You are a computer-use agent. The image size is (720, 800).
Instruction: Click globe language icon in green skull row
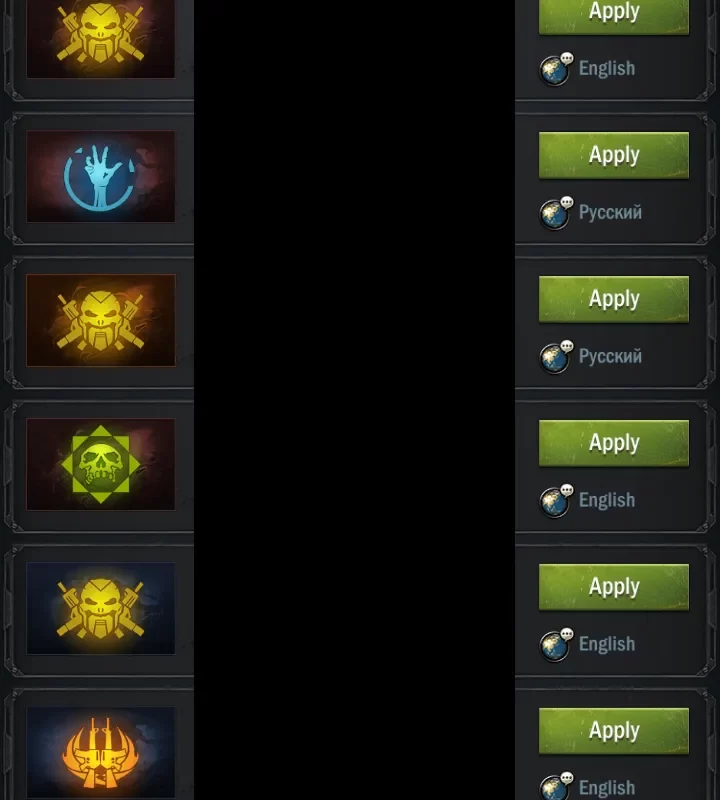click(556, 501)
